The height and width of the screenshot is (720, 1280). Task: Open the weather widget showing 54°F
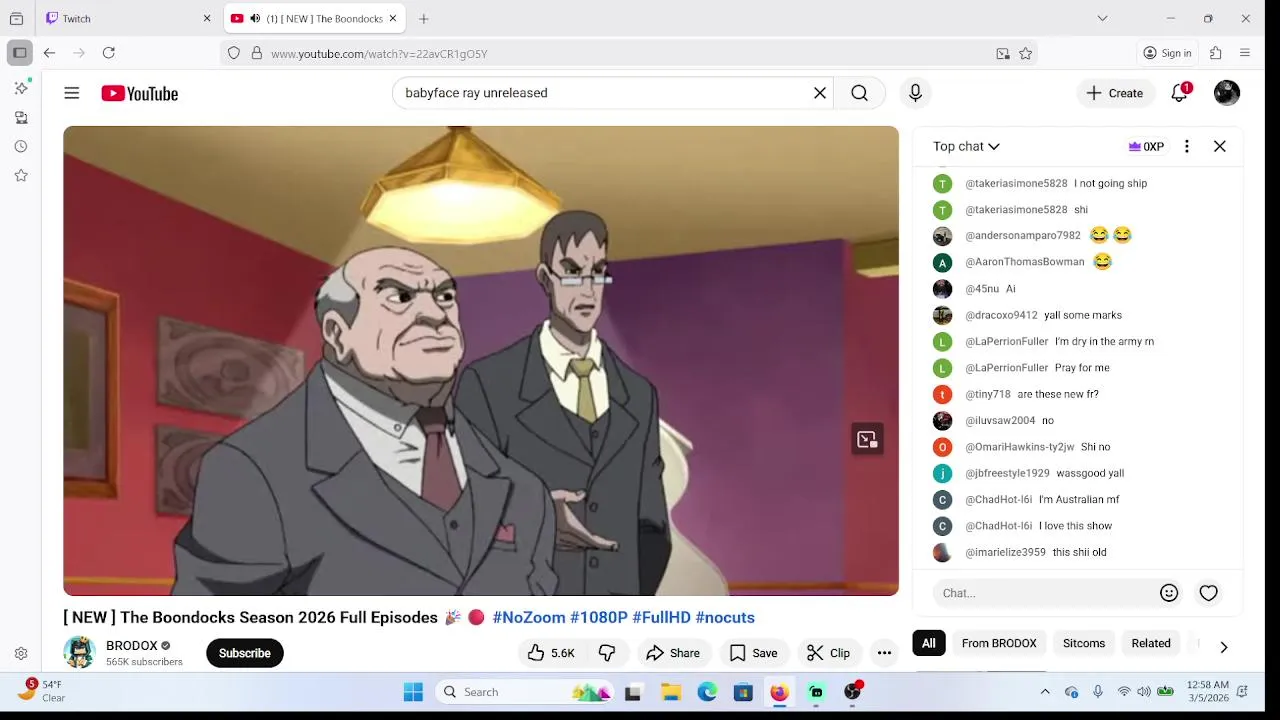click(42, 691)
